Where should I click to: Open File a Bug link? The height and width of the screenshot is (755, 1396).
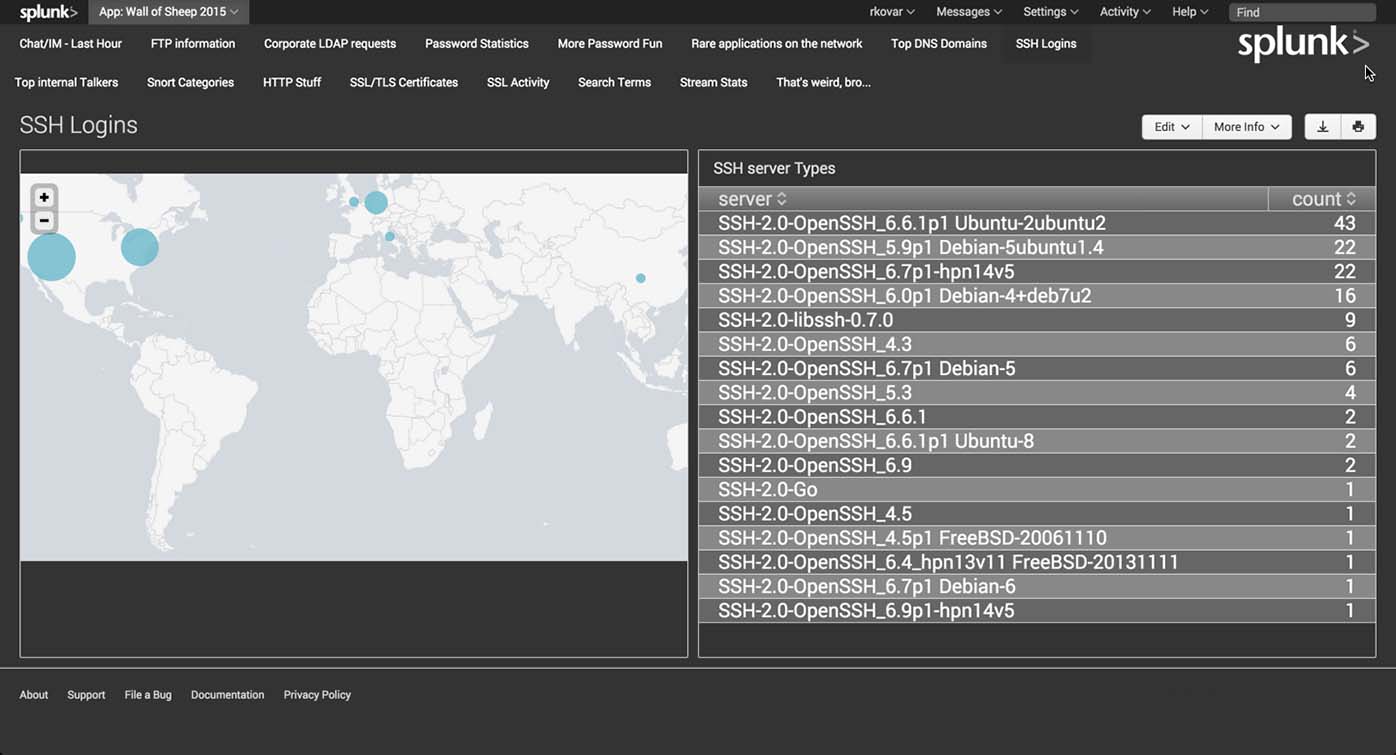(x=148, y=695)
